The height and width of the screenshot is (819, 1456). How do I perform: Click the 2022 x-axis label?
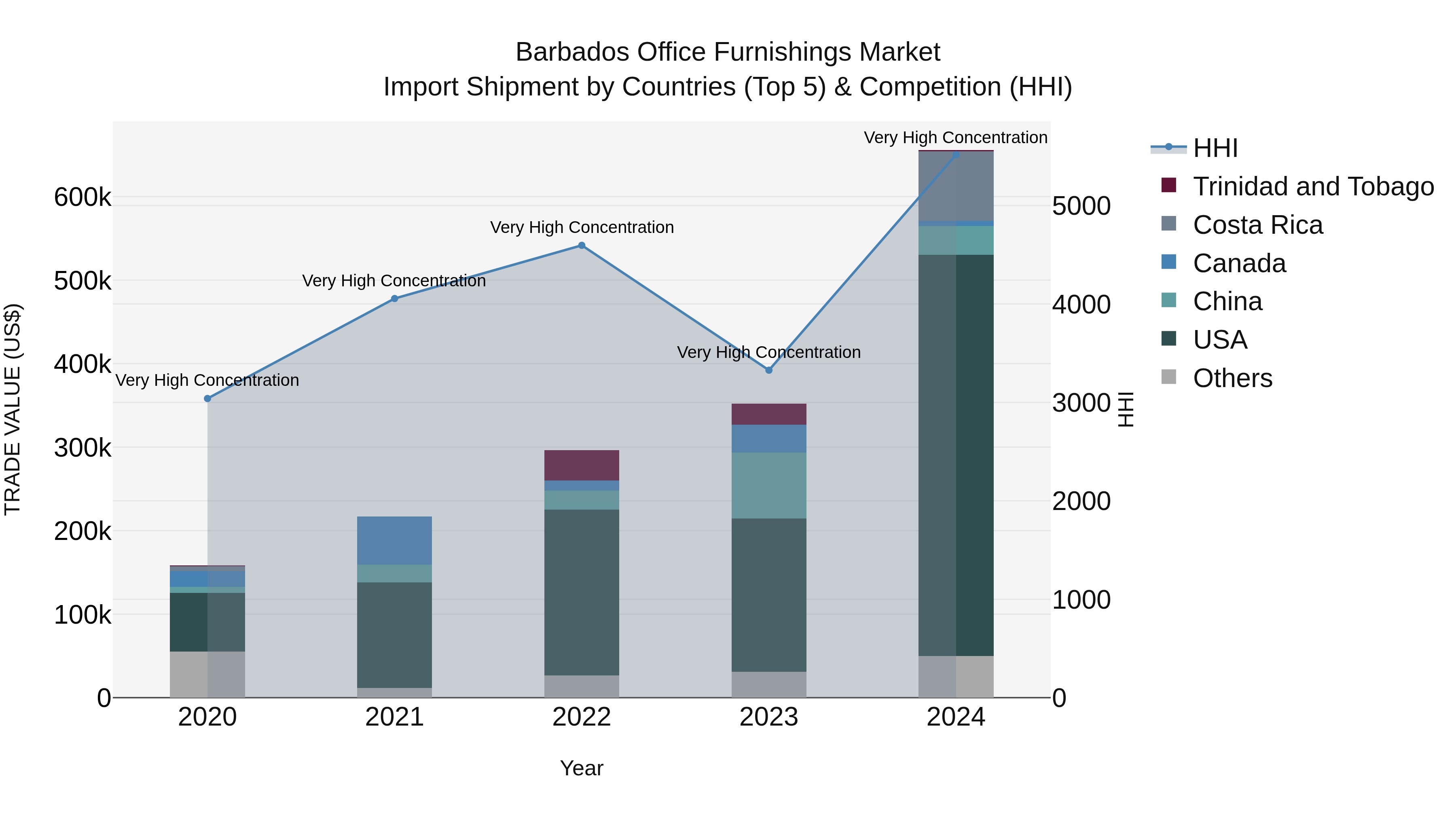582,717
